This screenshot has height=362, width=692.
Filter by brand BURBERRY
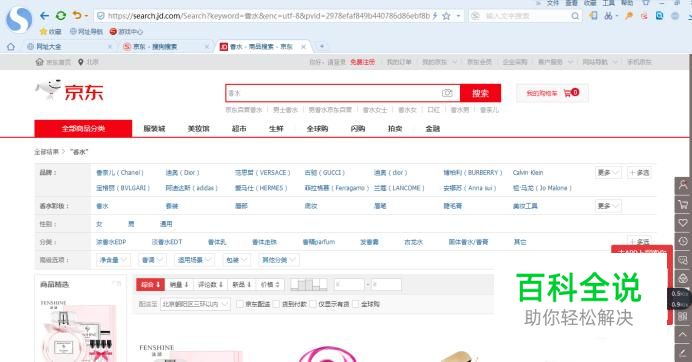[x=473, y=173]
